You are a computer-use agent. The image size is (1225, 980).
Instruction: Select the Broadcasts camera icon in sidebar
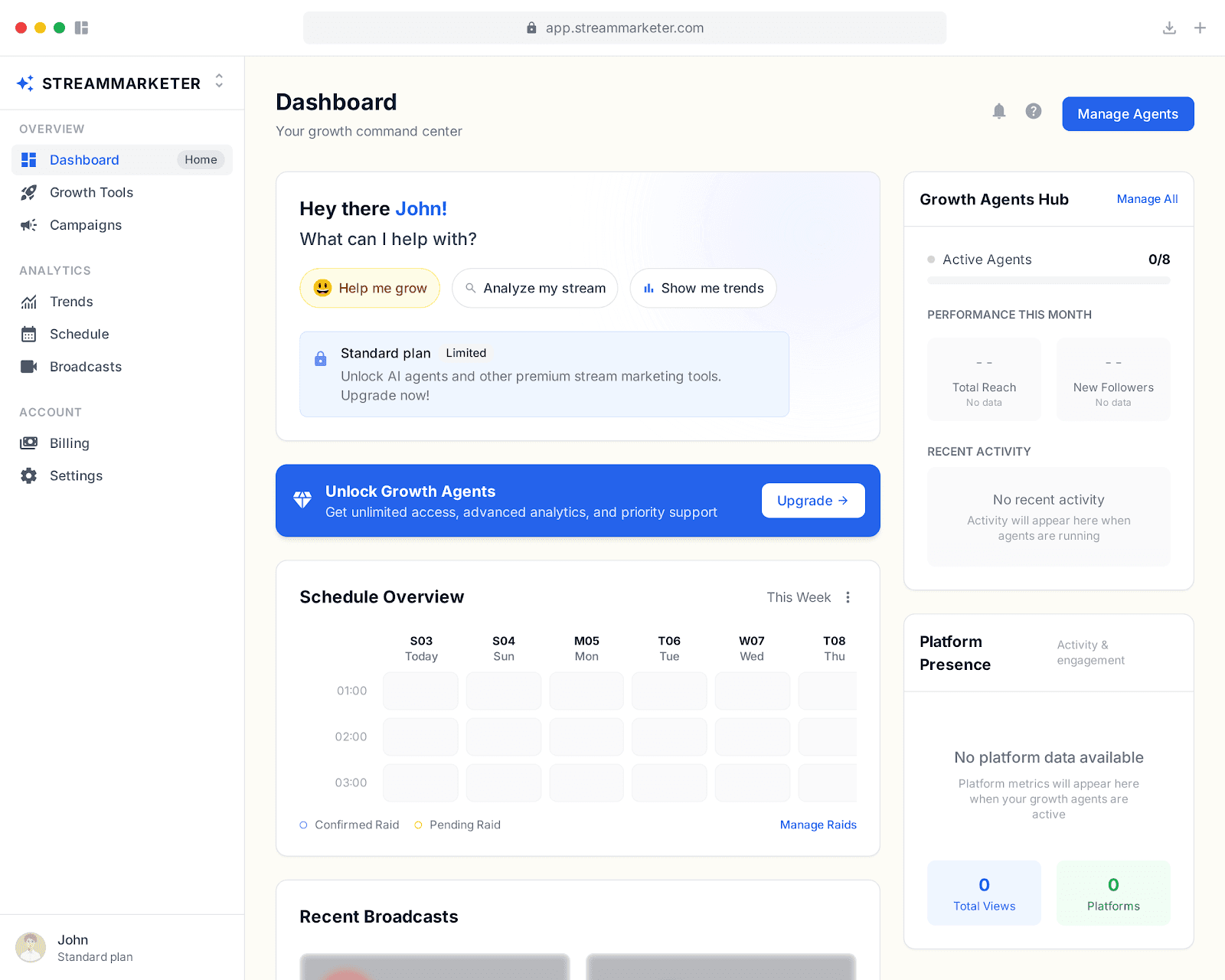coord(28,366)
